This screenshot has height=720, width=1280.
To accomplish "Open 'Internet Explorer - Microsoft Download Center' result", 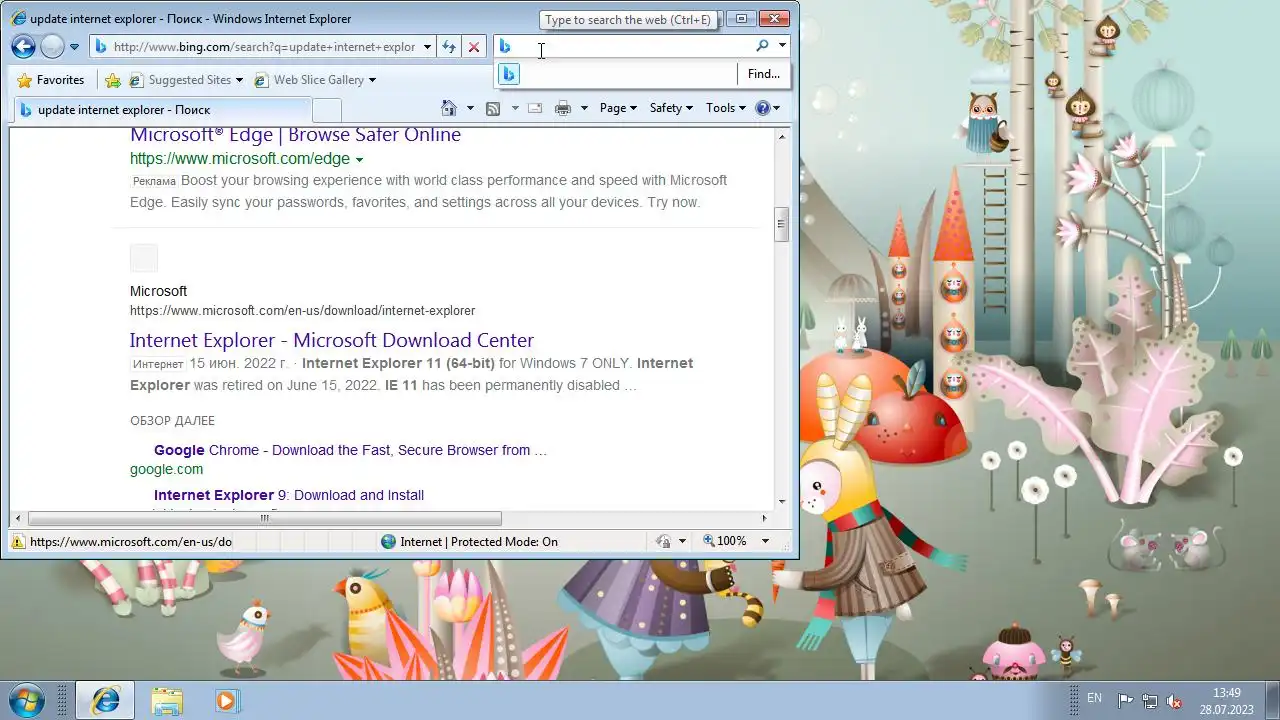I will pos(332,340).
